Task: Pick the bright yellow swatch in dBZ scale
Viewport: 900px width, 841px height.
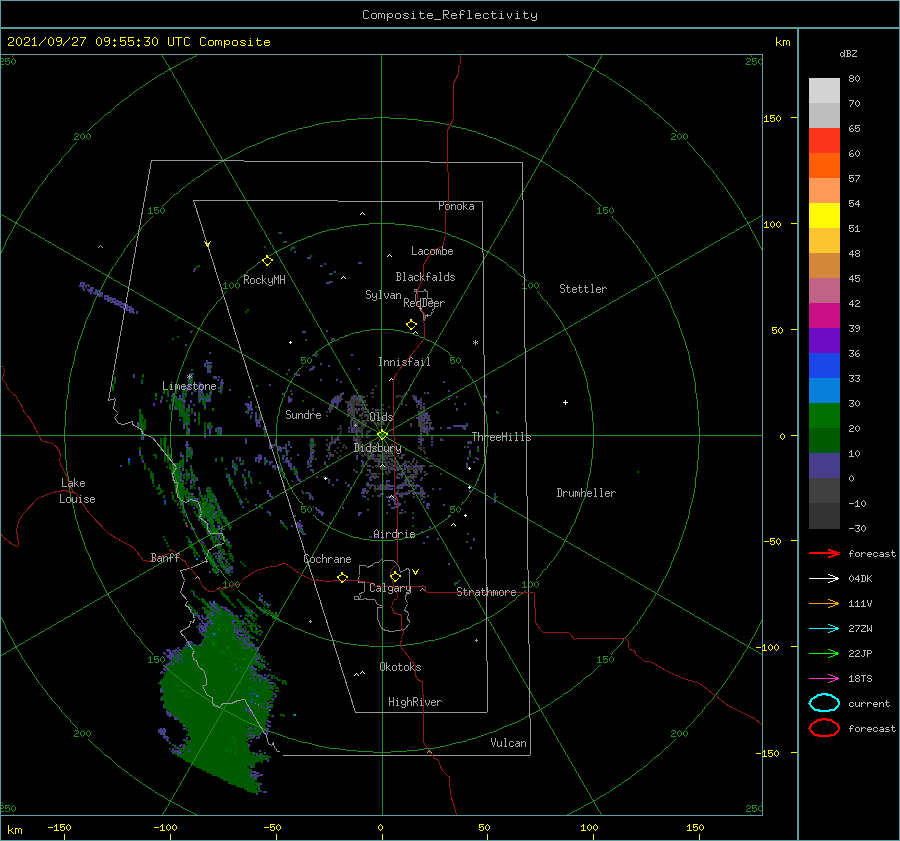Action: [x=824, y=215]
